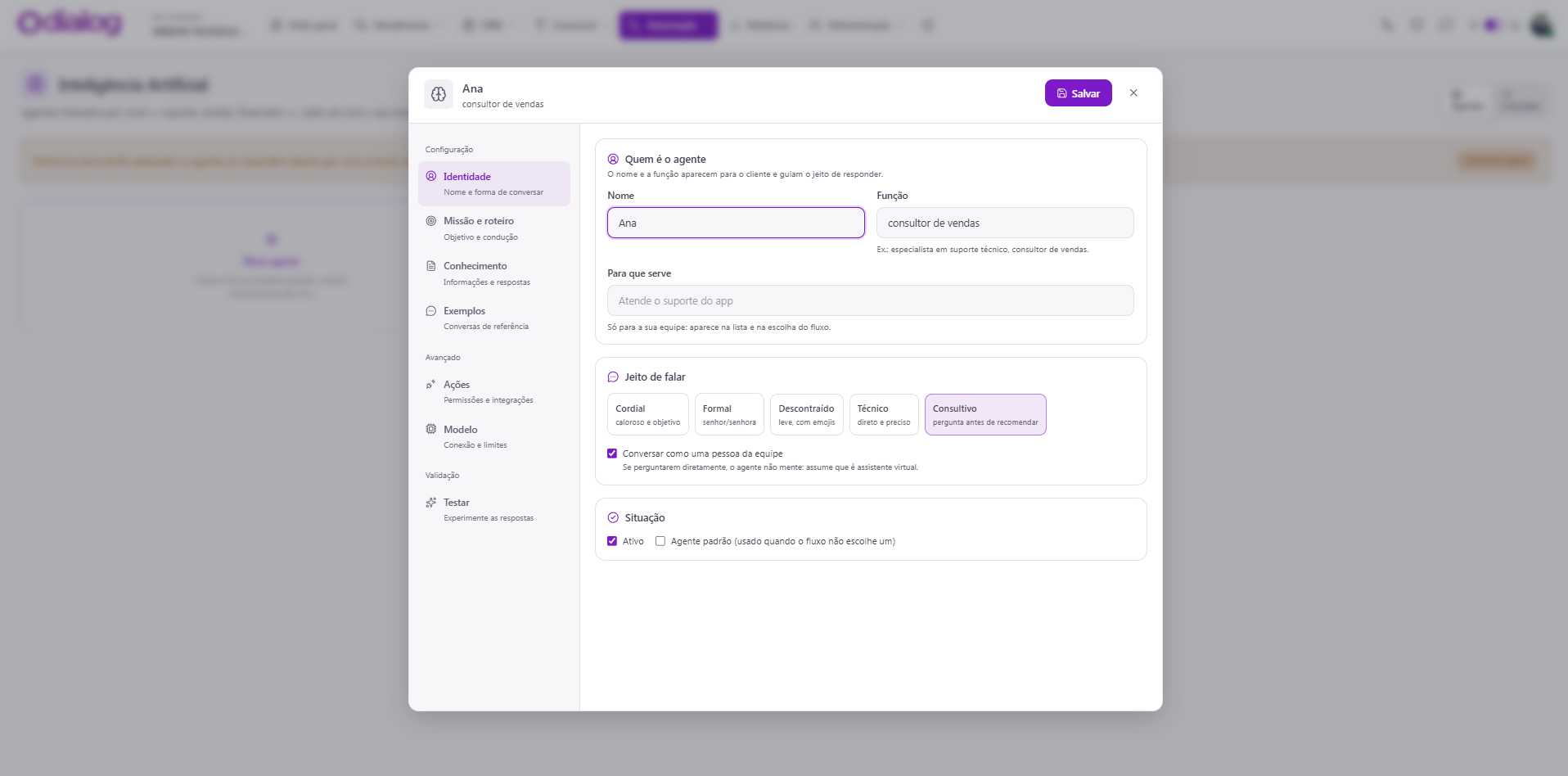
Task: Select the Formal speaking style
Action: 729,414
